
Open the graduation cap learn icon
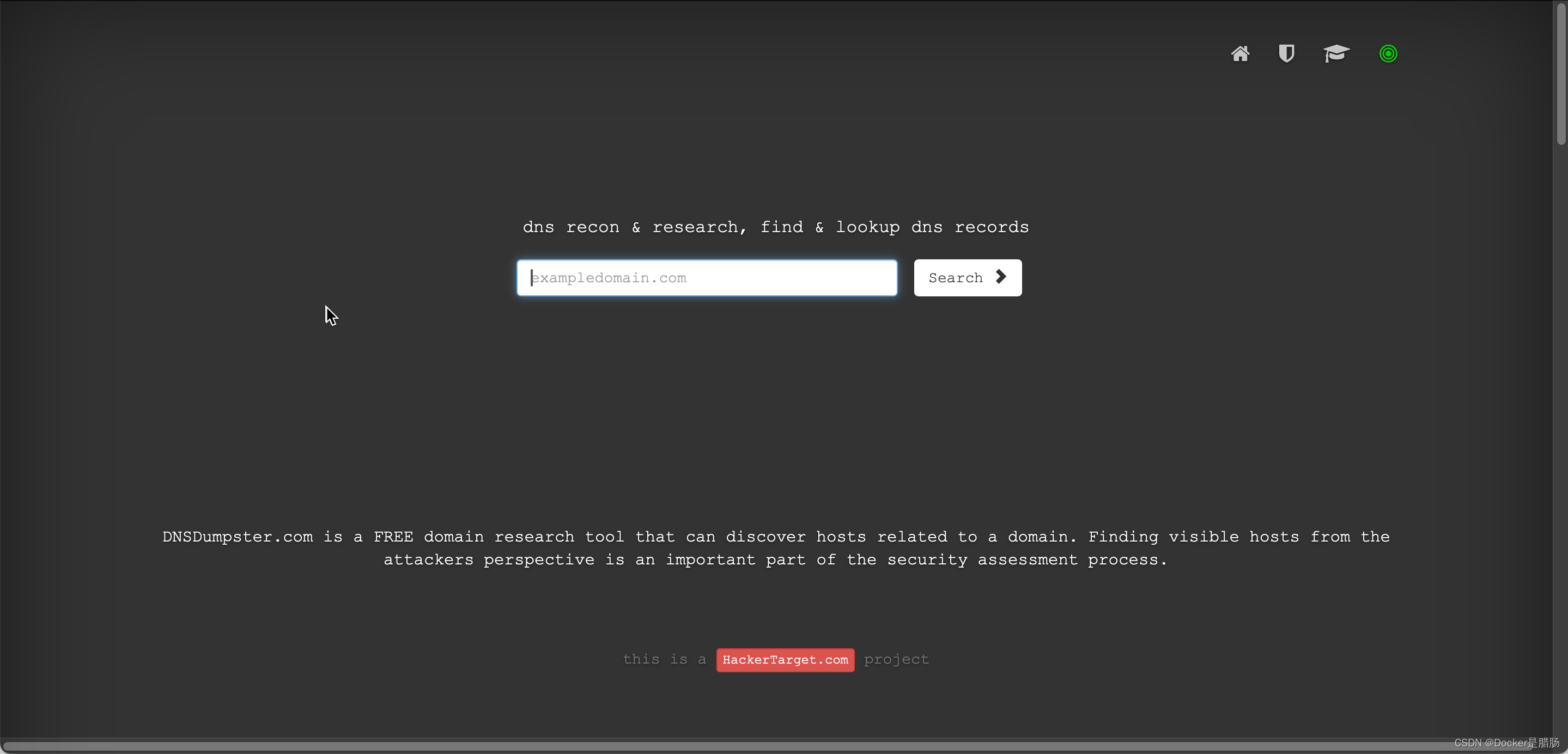pos(1336,53)
